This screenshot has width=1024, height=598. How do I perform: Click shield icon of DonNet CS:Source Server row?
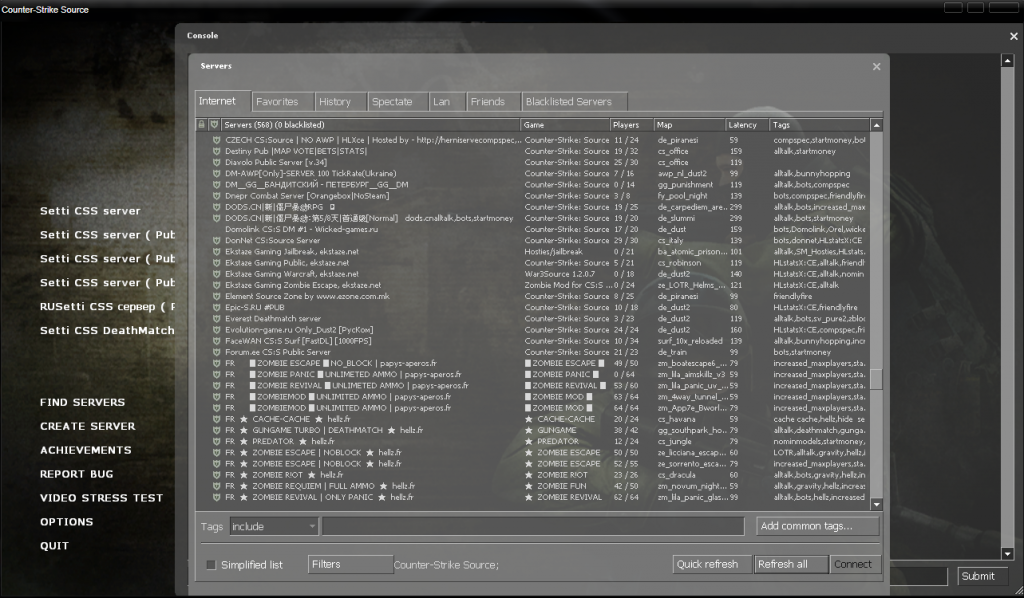216,241
